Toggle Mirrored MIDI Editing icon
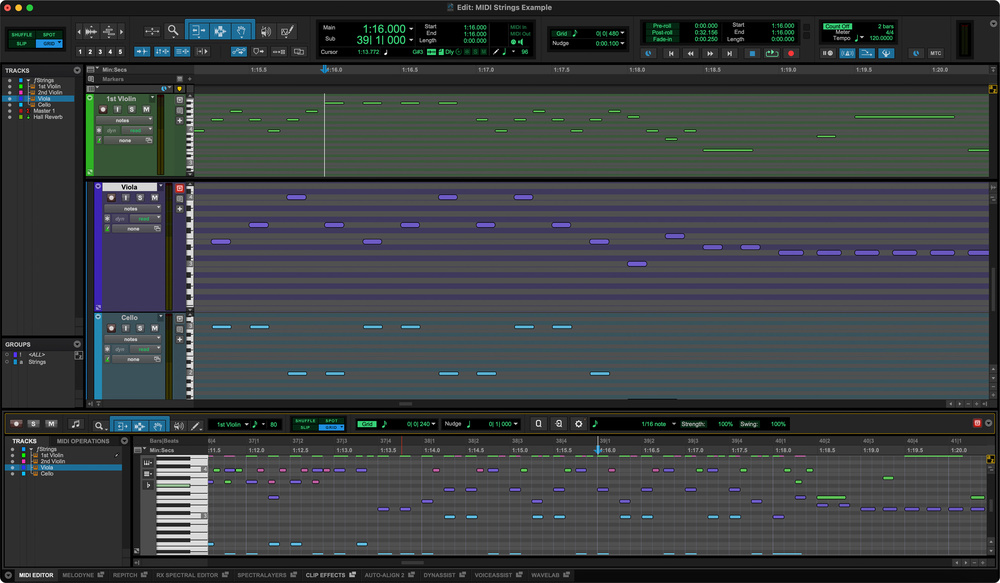 [279, 52]
